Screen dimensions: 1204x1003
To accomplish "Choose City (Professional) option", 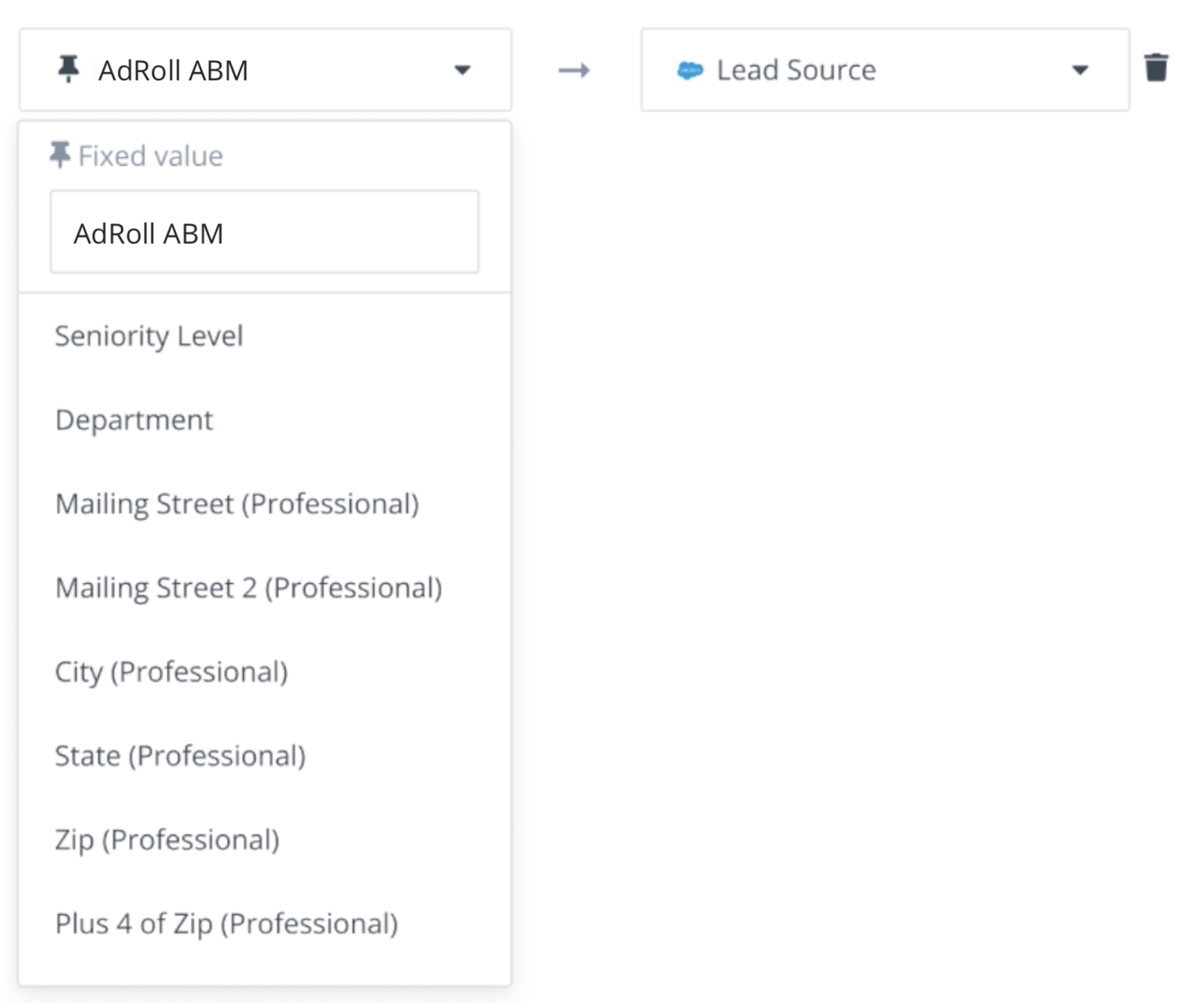I will coord(172,672).
